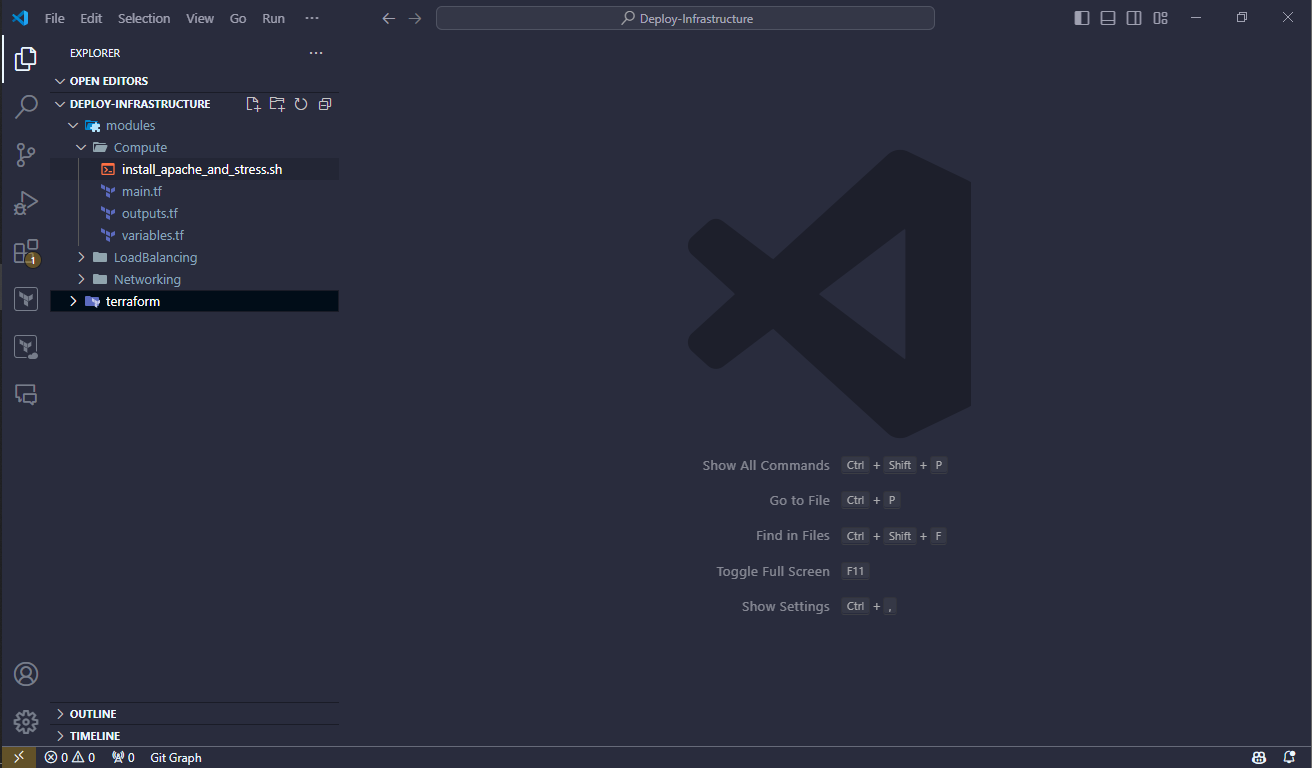Open variables.tf file
The image size is (1312, 768).
pos(195,236)
